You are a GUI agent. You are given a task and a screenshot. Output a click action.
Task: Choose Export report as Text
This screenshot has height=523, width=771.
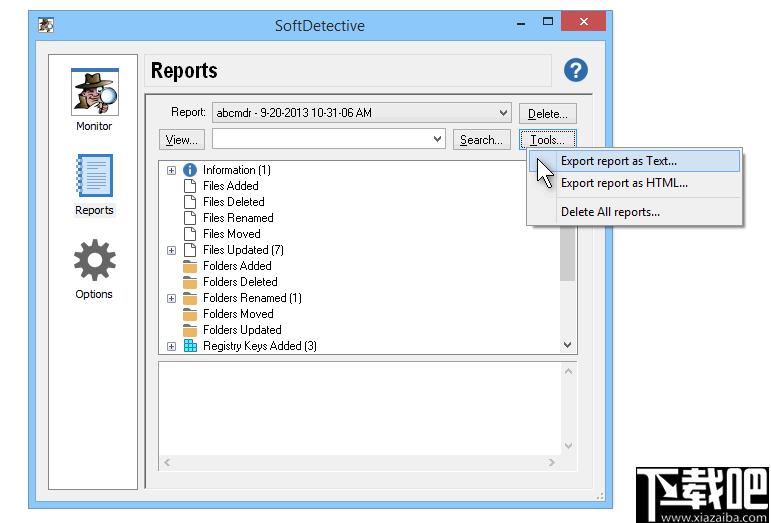click(x=634, y=161)
